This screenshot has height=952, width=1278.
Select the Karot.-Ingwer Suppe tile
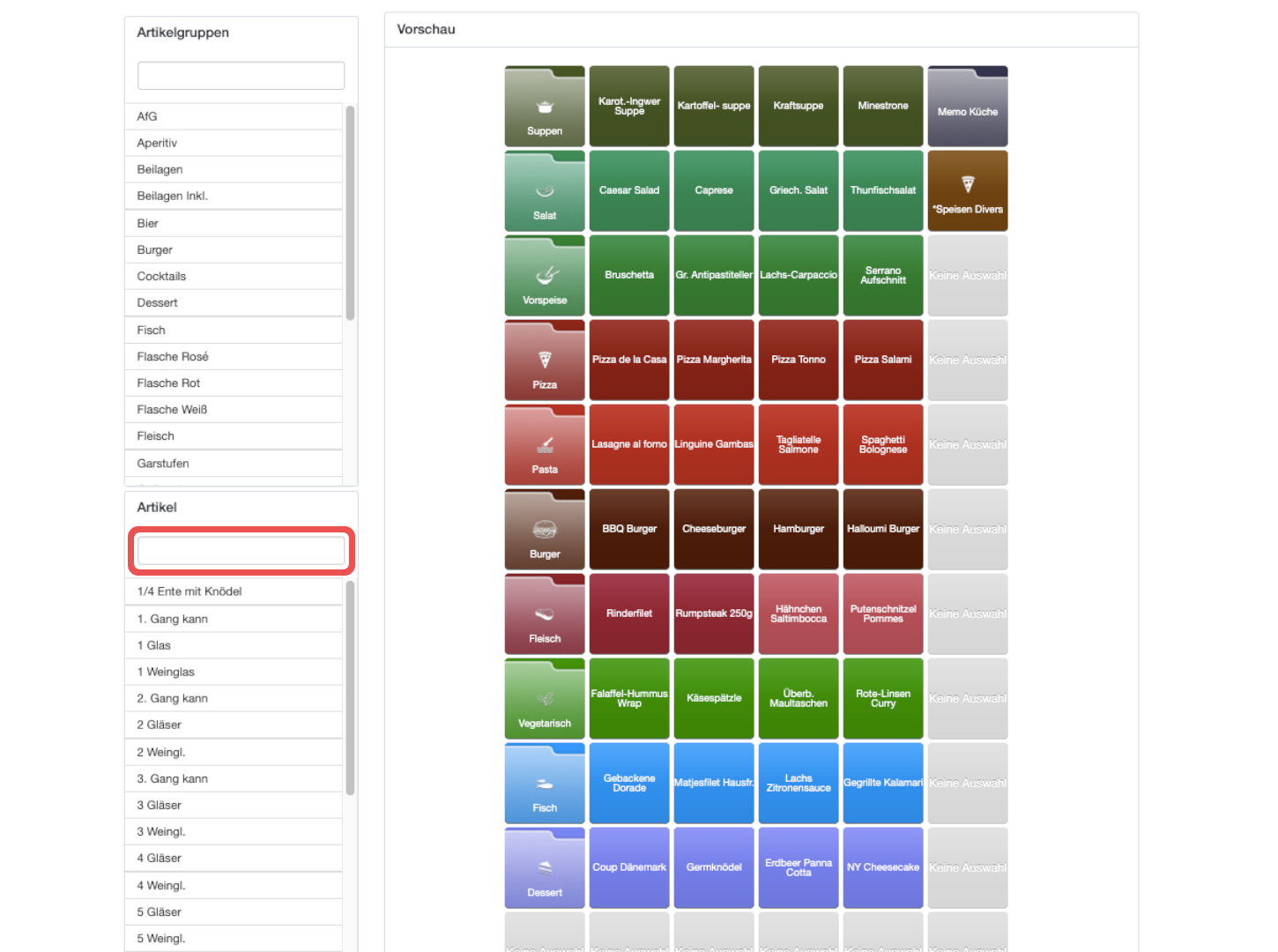click(x=629, y=106)
